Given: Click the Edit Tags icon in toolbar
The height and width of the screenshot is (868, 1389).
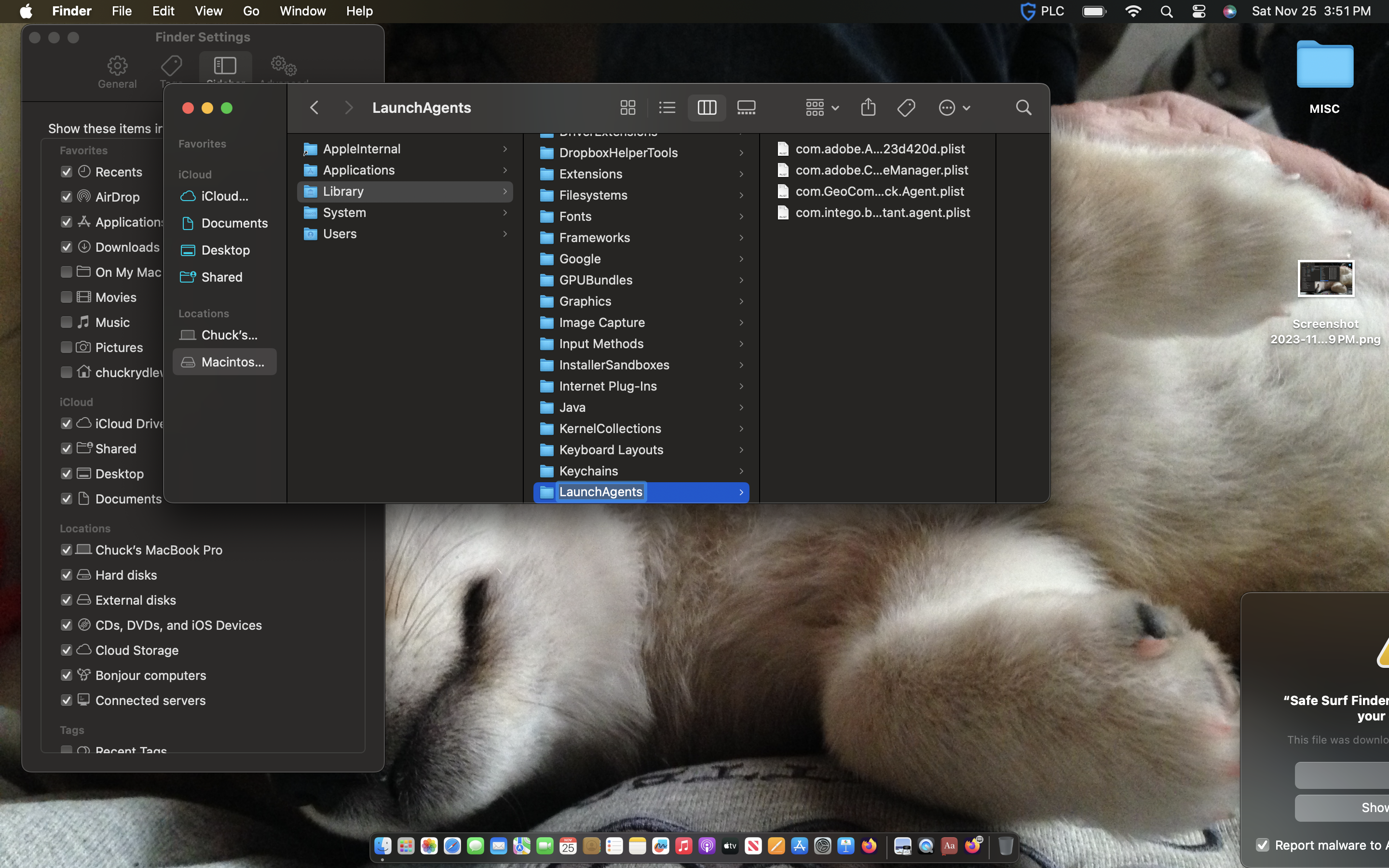Looking at the screenshot, I should [906, 108].
